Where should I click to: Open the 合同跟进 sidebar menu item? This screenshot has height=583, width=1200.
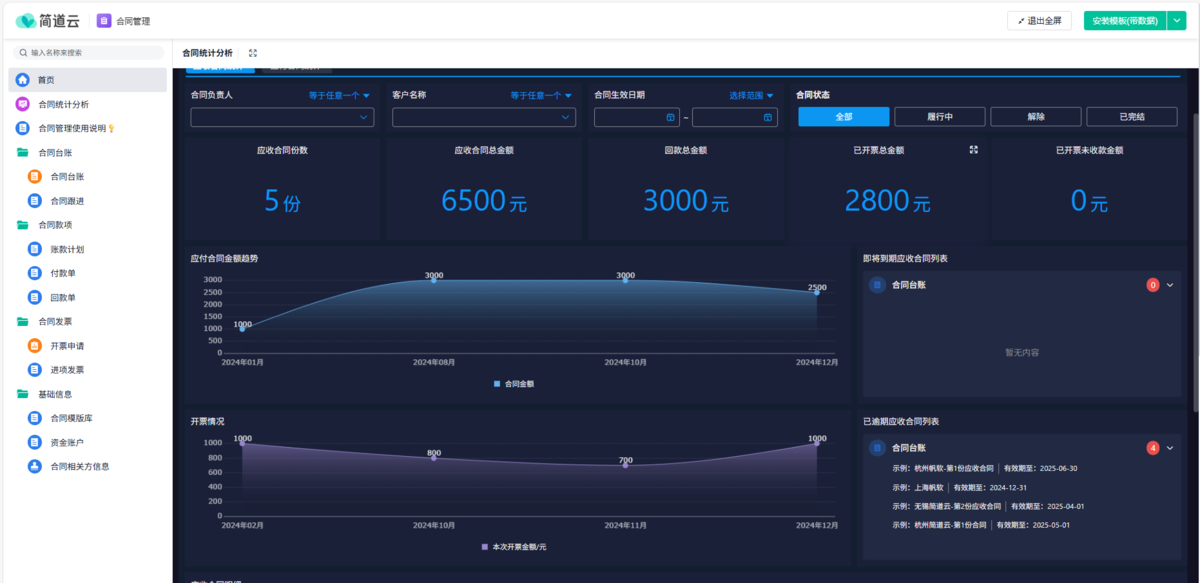(x=67, y=201)
